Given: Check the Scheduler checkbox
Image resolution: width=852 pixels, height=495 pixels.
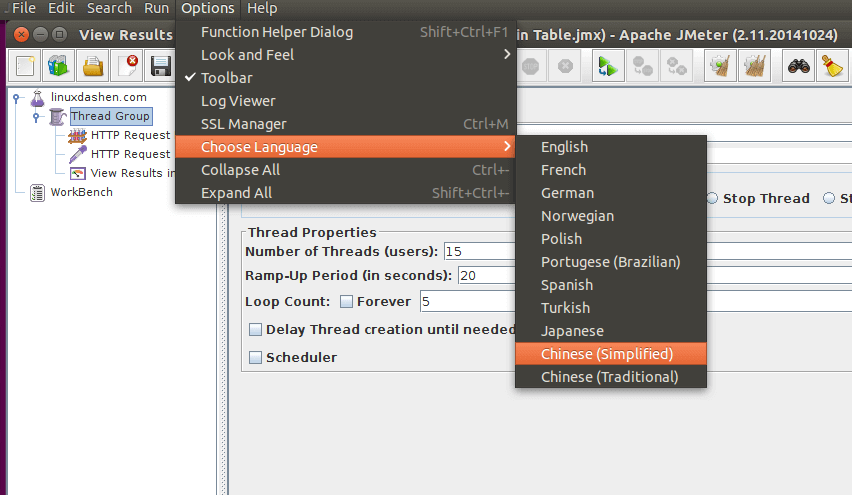Looking at the screenshot, I should 256,357.
